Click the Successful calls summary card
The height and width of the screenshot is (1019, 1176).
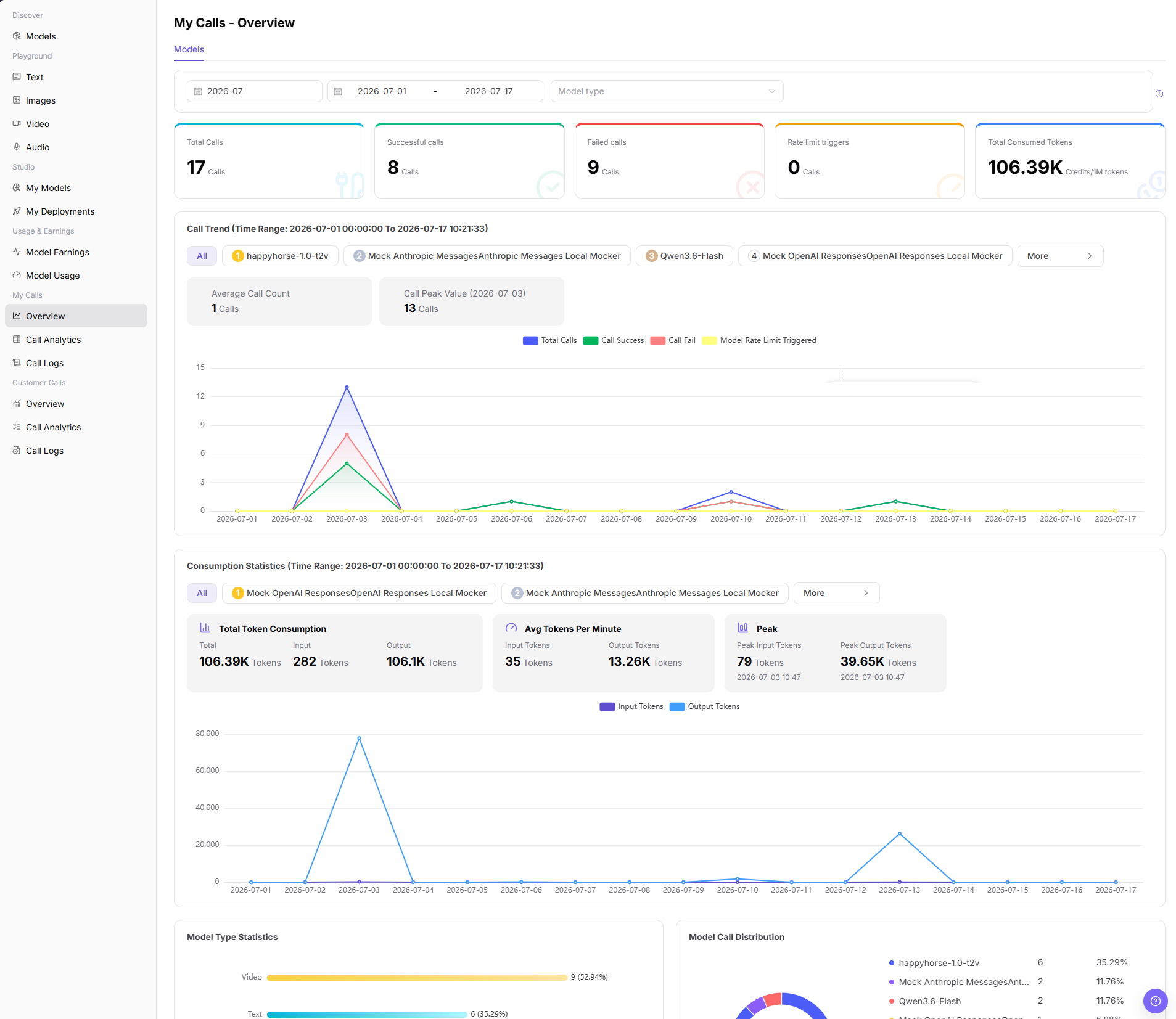[469, 161]
